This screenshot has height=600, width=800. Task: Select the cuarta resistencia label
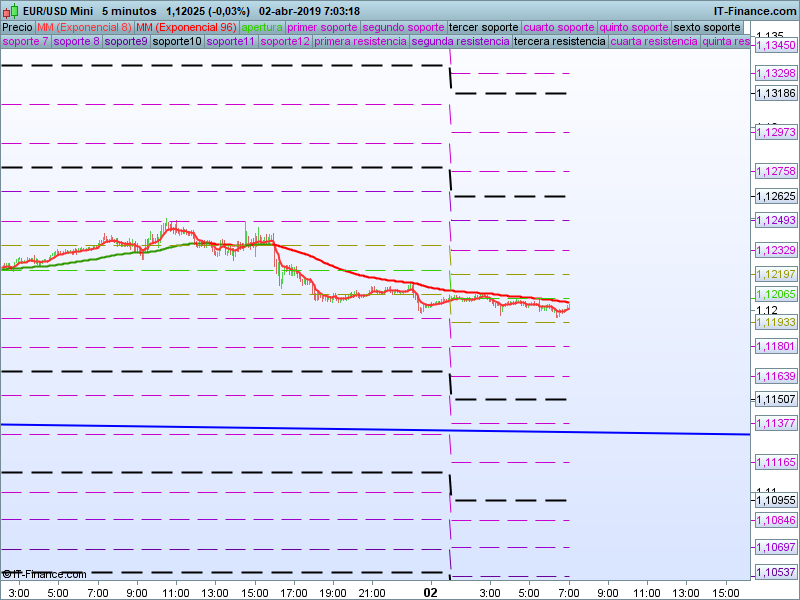(654, 42)
